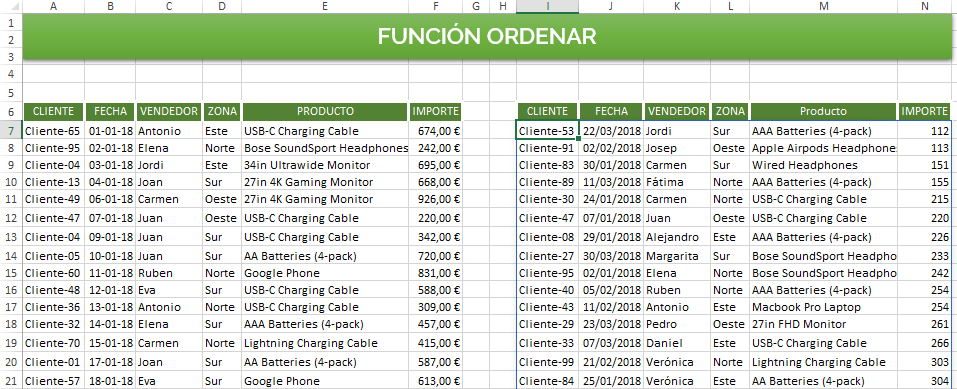Select cell 27in FHD Monitor
Screen dimensions: 957x389
pyautogui.click(x=823, y=324)
